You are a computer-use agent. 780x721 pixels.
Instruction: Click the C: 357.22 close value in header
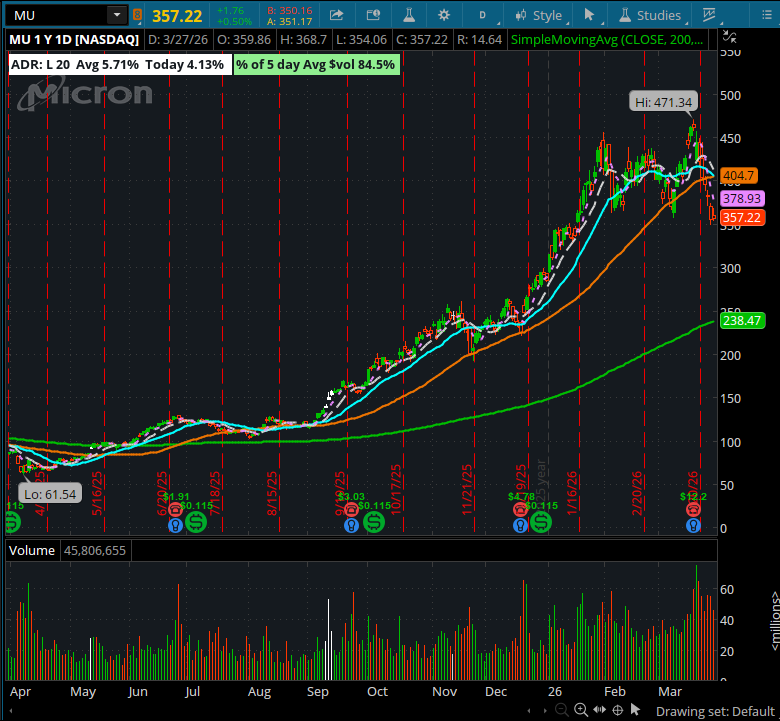(422, 39)
